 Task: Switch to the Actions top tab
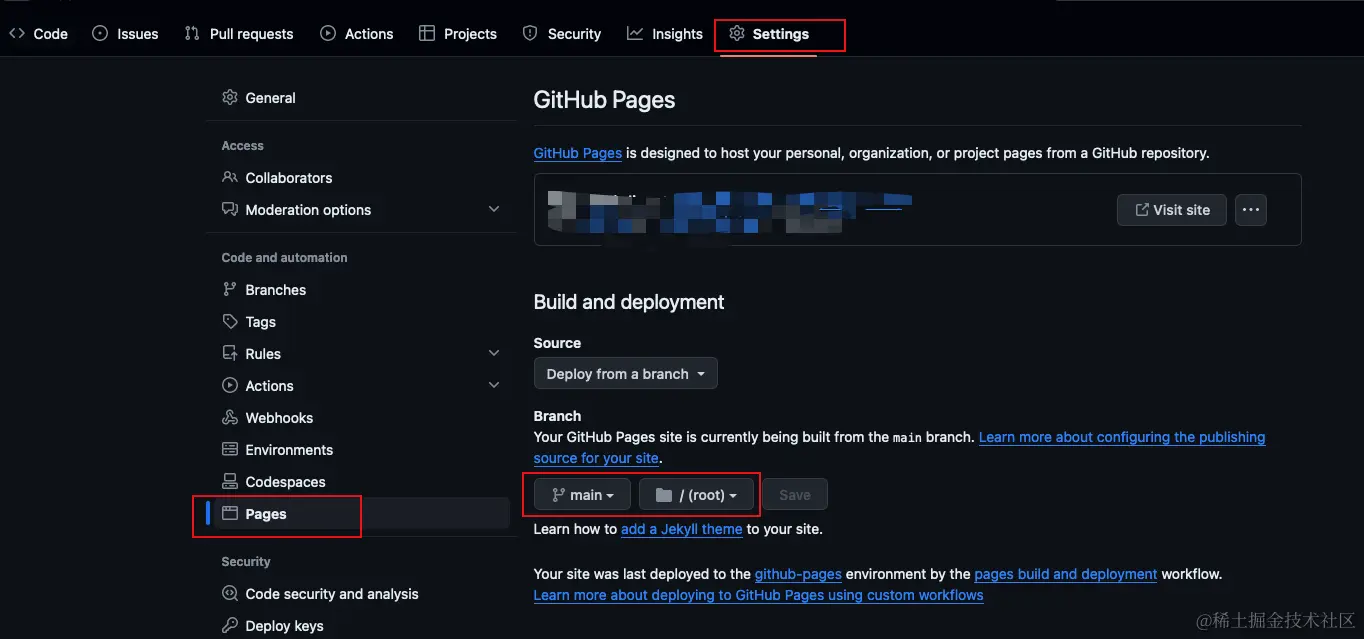point(357,33)
